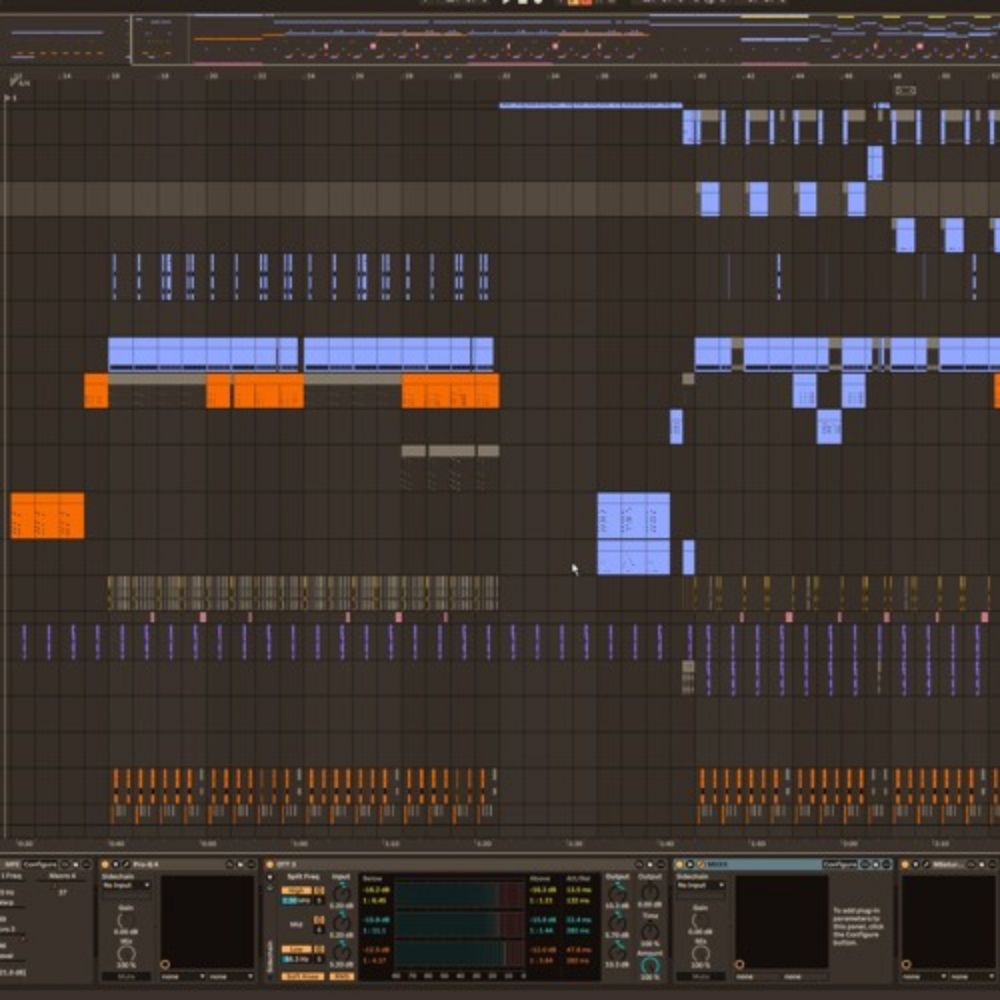Open Pro-Q 4 Sidechain No Input dropdown

click(x=126, y=885)
